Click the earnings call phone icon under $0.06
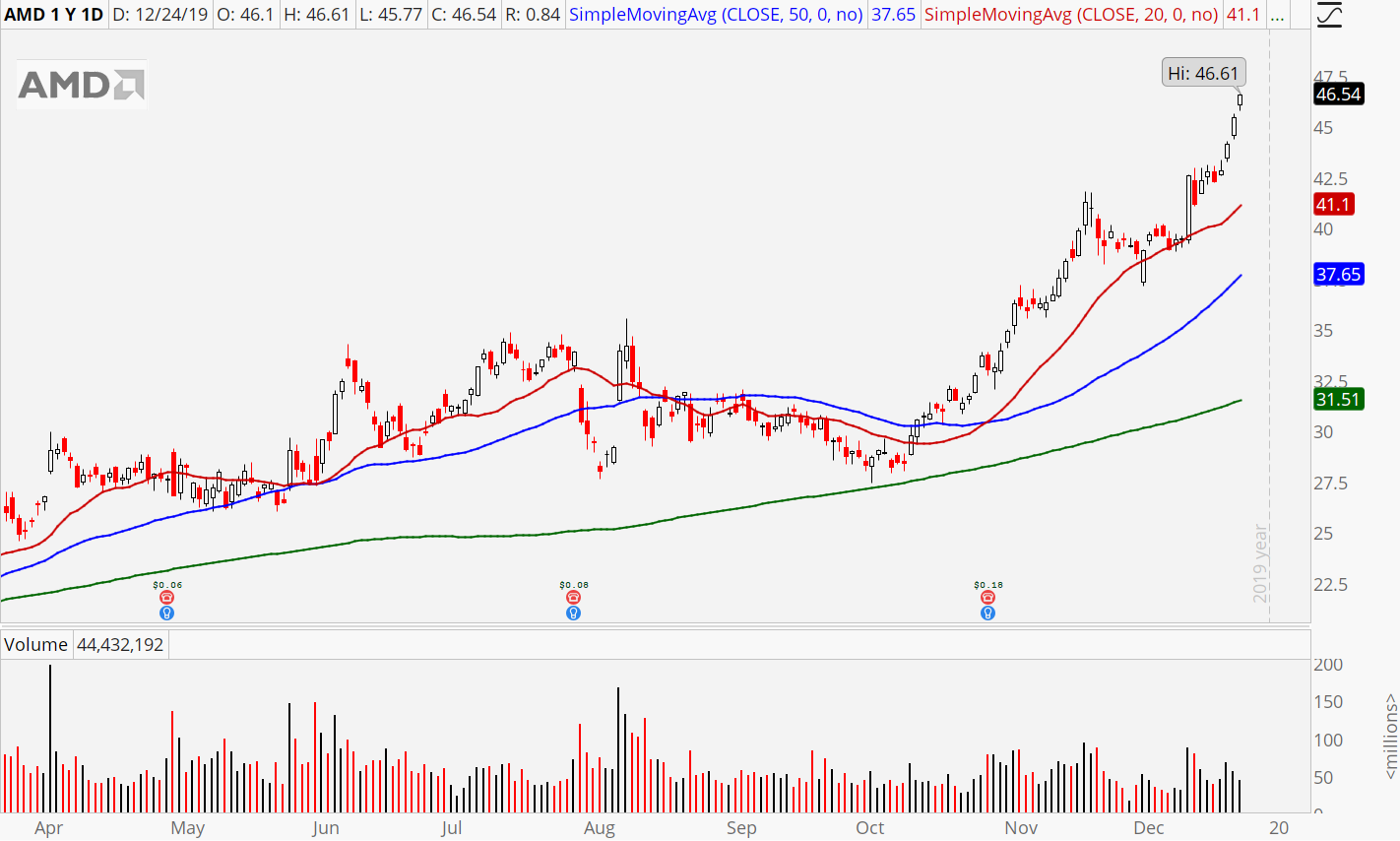 [x=166, y=598]
